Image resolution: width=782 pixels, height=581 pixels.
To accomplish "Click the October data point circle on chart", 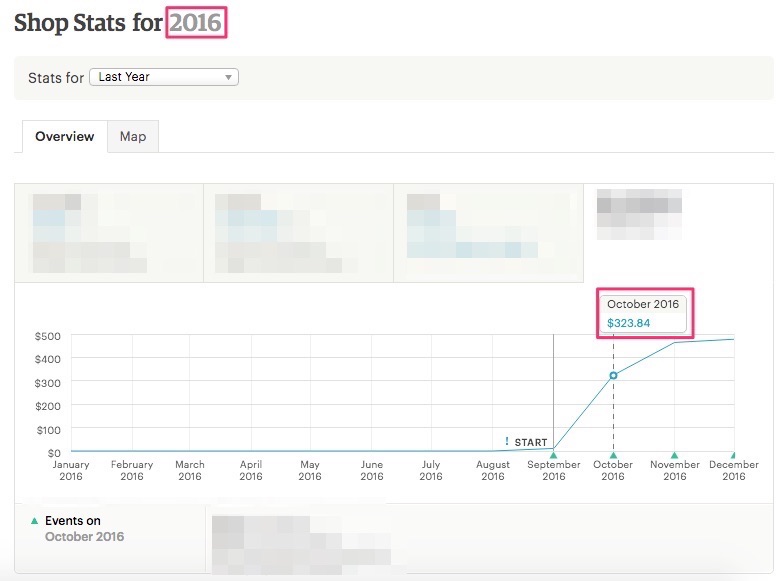I will [613, 375].
